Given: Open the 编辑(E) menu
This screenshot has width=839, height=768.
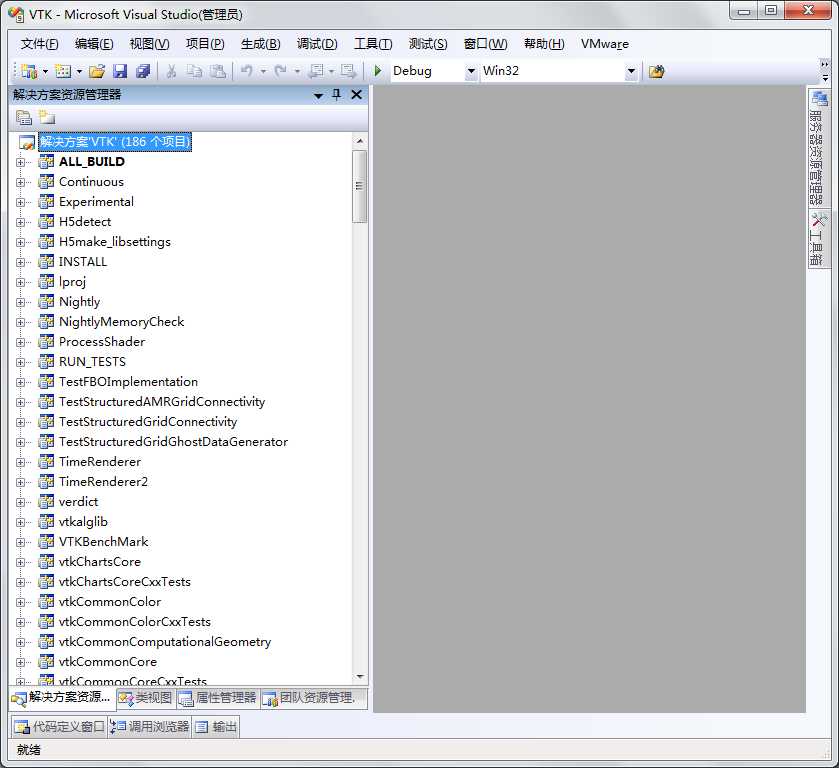Looking at the screenshot, I should [94, 44].
